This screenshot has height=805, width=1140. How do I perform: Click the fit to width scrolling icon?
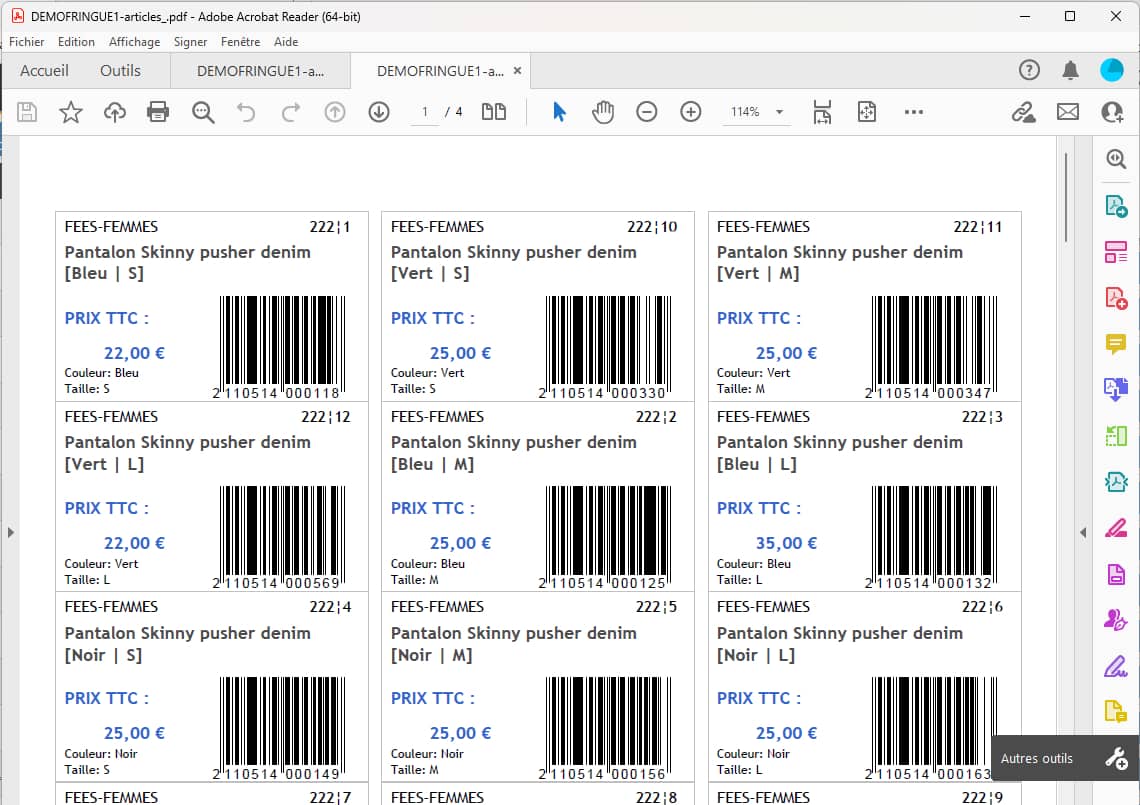pyautogui.click(x=822, y=112)
